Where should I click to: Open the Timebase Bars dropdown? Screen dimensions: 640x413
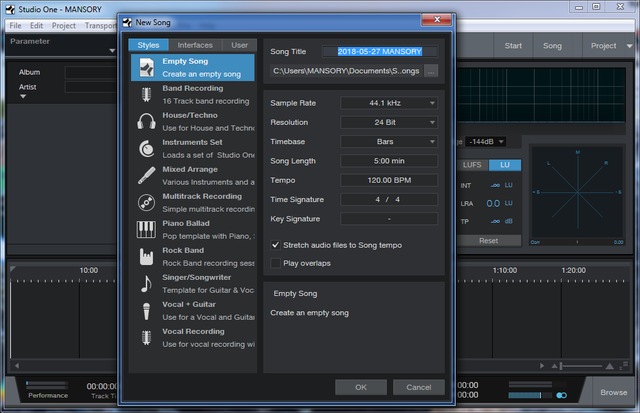(389, 141)
